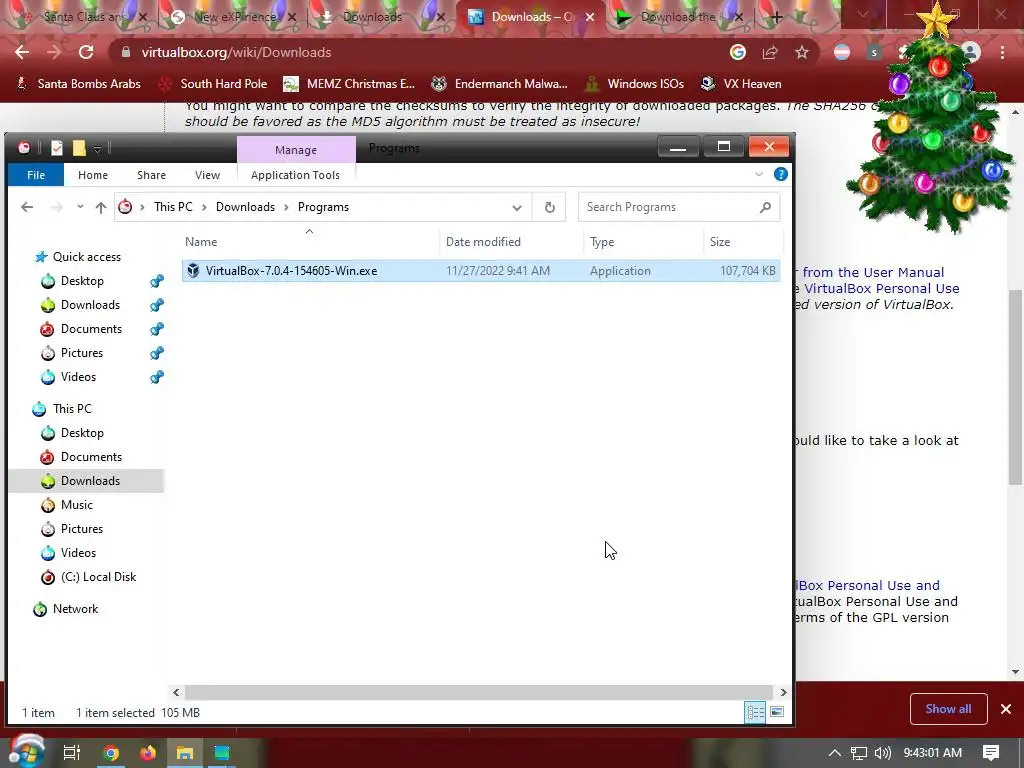1024x768 pixels.
Task: Click Show all downloads button
Action: pos(948,709)
